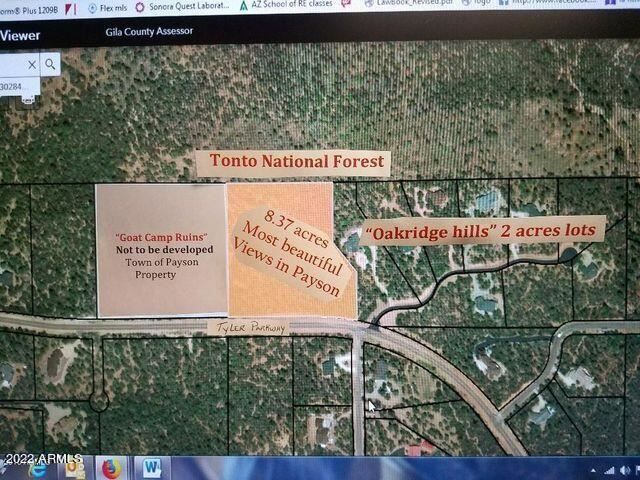Screen dimensions: 640x480
Task: Click the red flag bookmark icon
Action: (x=70, y=9)
